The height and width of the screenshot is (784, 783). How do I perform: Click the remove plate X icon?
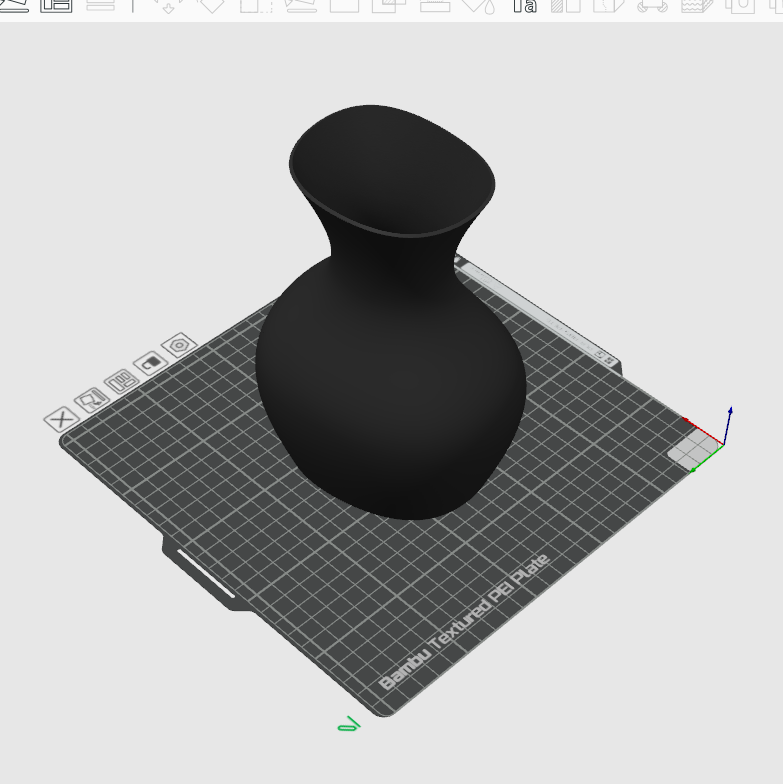pyautogui.click(x=61, y=419)
